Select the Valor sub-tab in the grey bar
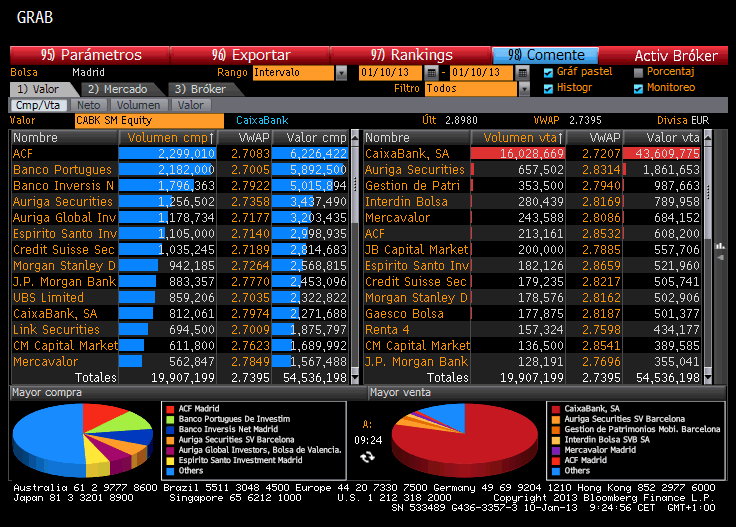 click(191, 105)
